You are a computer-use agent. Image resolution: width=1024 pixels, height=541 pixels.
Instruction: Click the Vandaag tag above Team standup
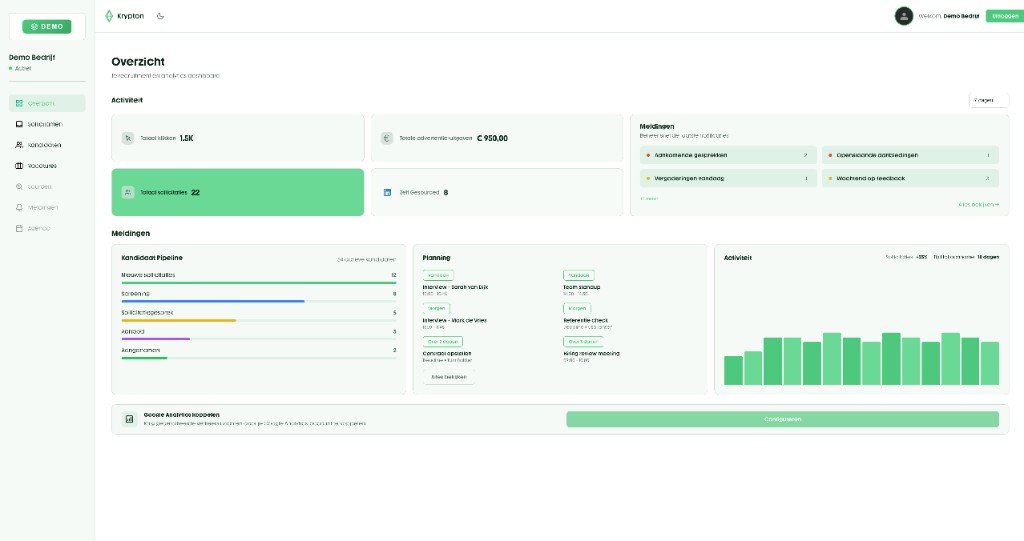pyautogui.click(x=579, y=275)
